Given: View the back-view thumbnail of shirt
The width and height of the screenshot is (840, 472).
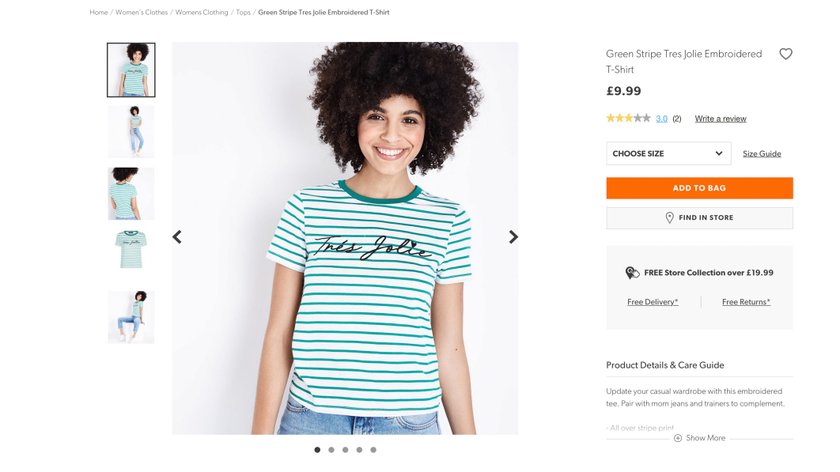Looking at the screenshot, I should (x=131, y=193).
